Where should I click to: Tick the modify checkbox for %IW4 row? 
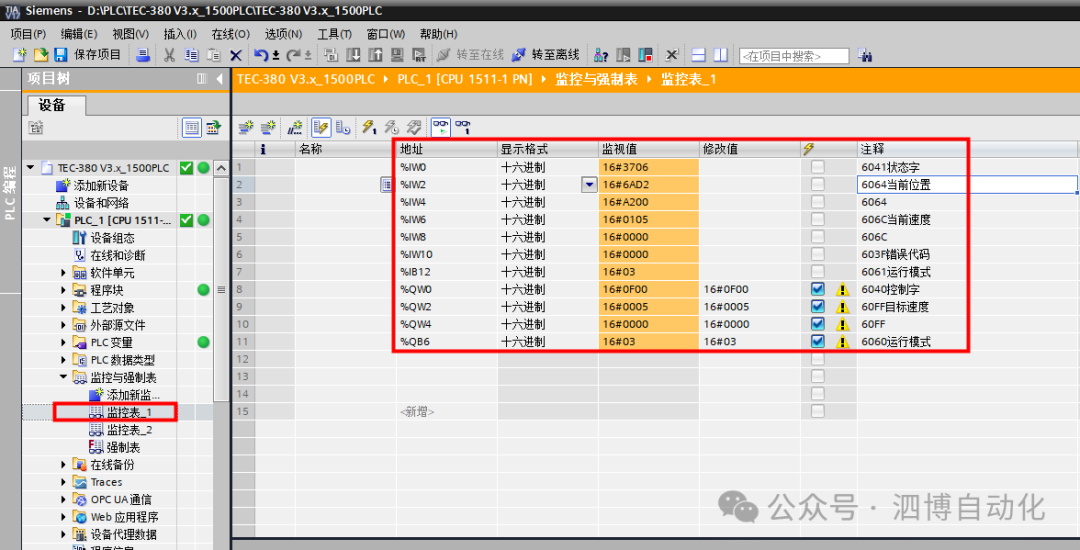[x=818, y=202]
